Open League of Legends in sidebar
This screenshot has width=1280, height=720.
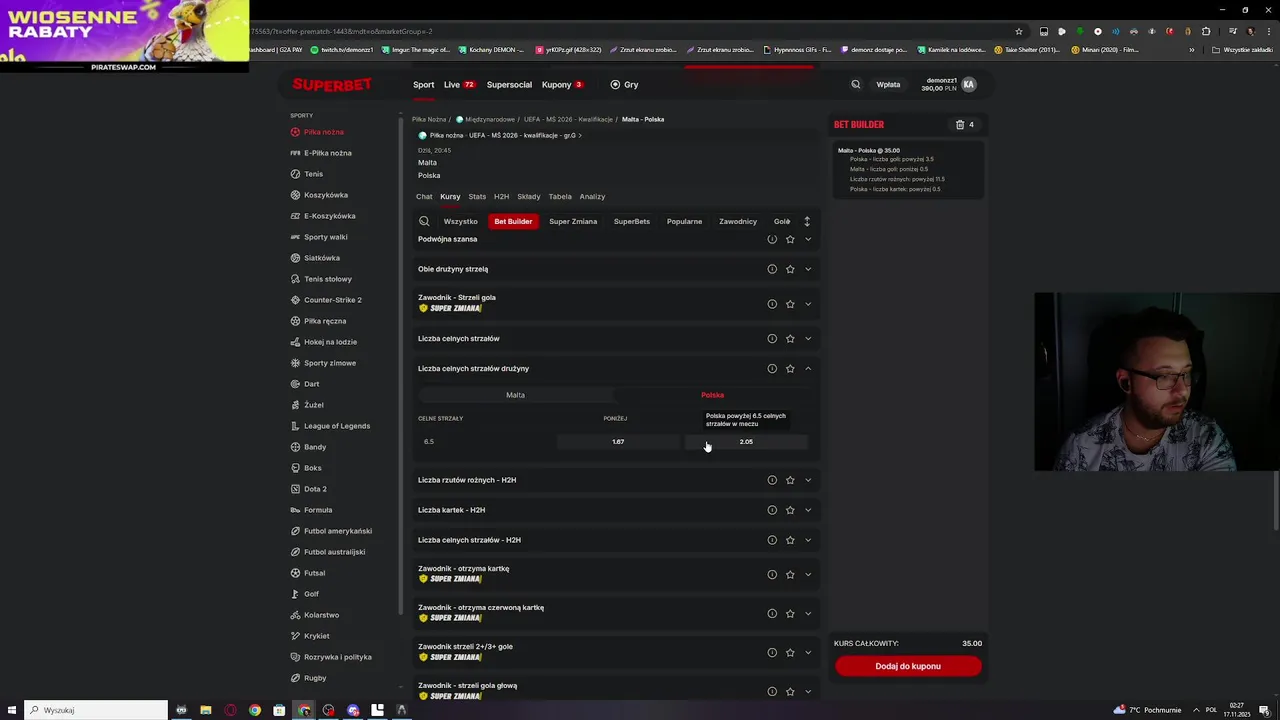pos(336,426)
